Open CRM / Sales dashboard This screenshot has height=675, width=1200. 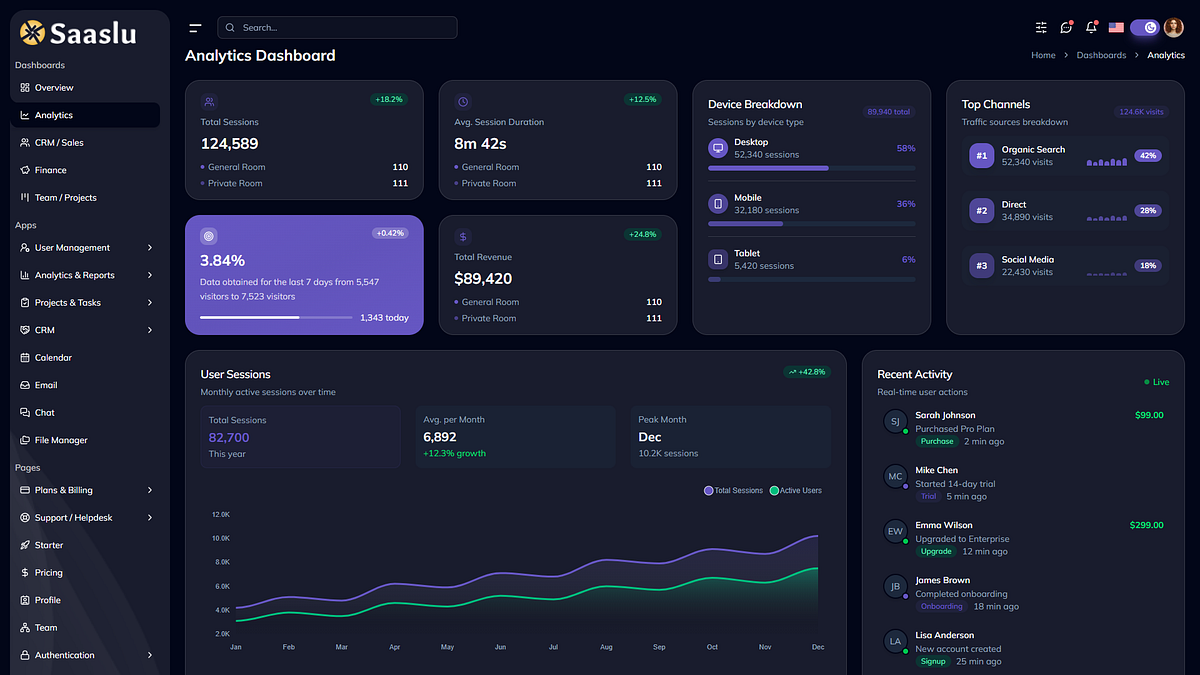click(85, 143)
